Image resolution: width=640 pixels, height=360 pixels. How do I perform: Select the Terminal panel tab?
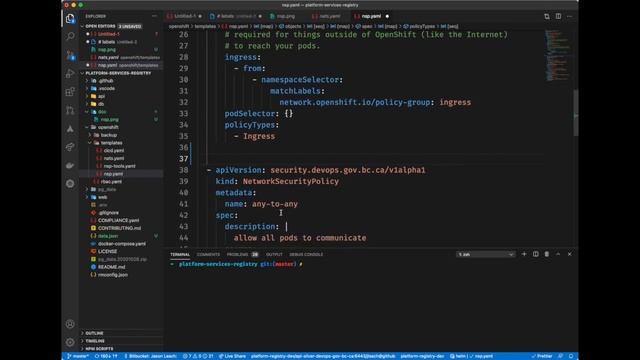click(x=180, y=254)
